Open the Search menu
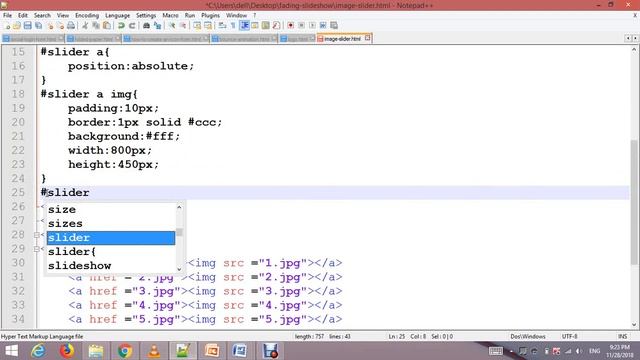Viewport: 640px width, 360px height. 42,16
